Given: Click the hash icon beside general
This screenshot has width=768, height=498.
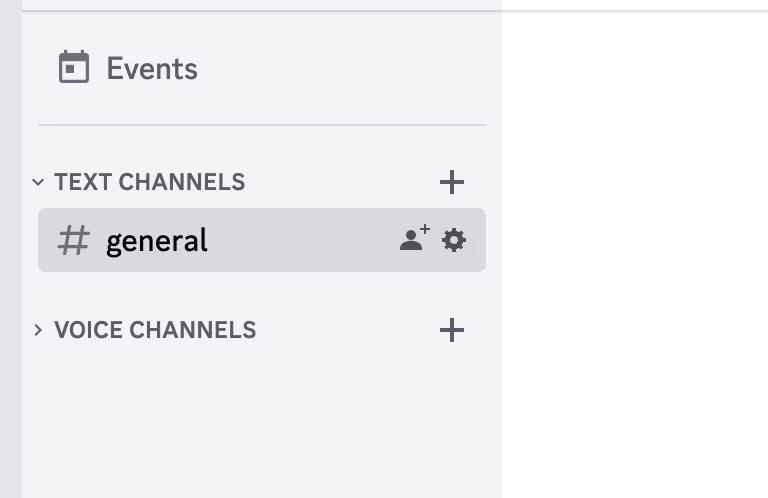Looking at the screenshot, I should (x=73, y=240).
